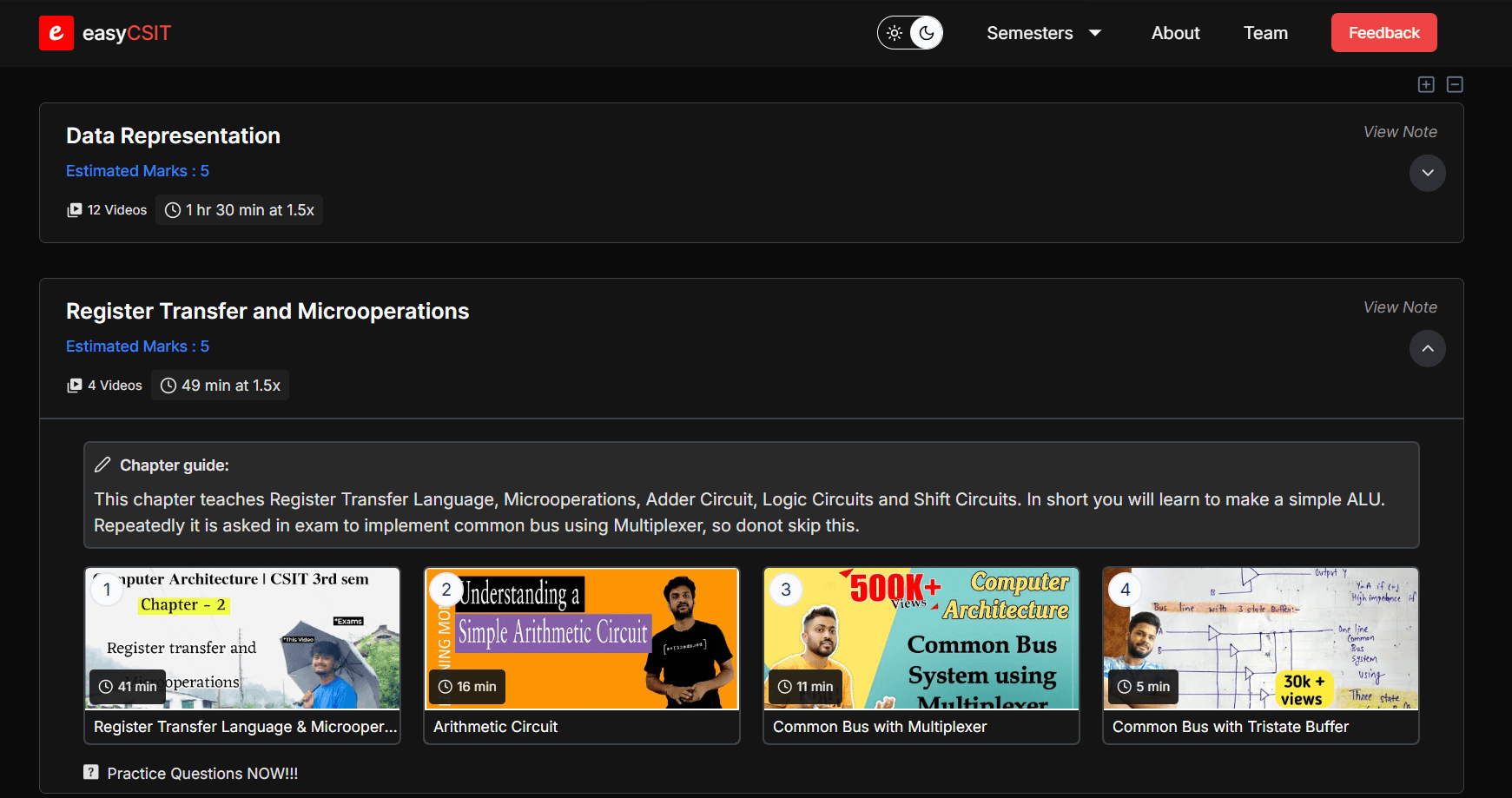Screen dimensions: 1512x798
Task: Open Common Bus with Tristate Buffer video
Action: [x=1260, y=639]
